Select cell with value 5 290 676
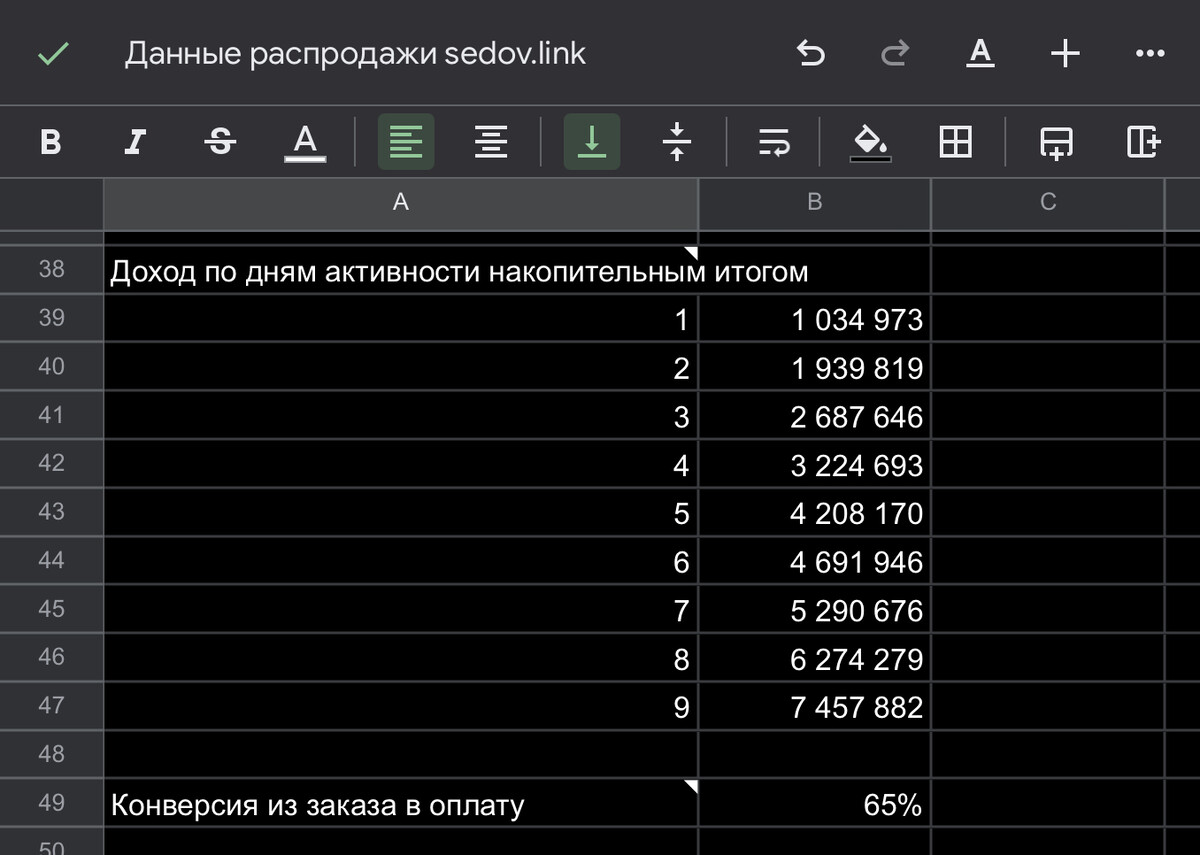Image resolution: width=1200 pixels, height=855 pixels. (814, 610)
